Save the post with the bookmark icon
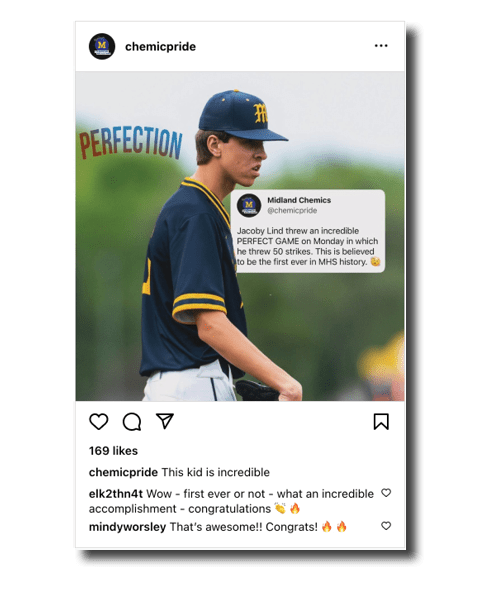 [x=381, y=421]
